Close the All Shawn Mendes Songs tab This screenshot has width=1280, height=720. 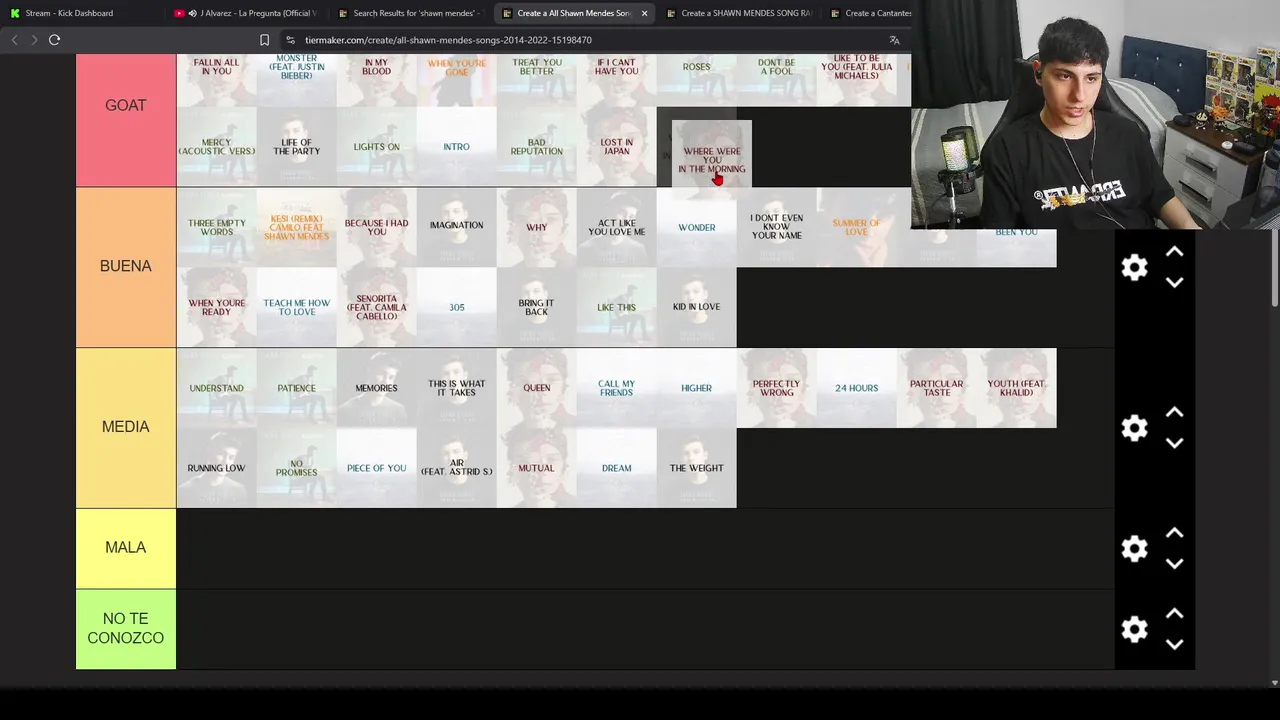coord(644,13)
